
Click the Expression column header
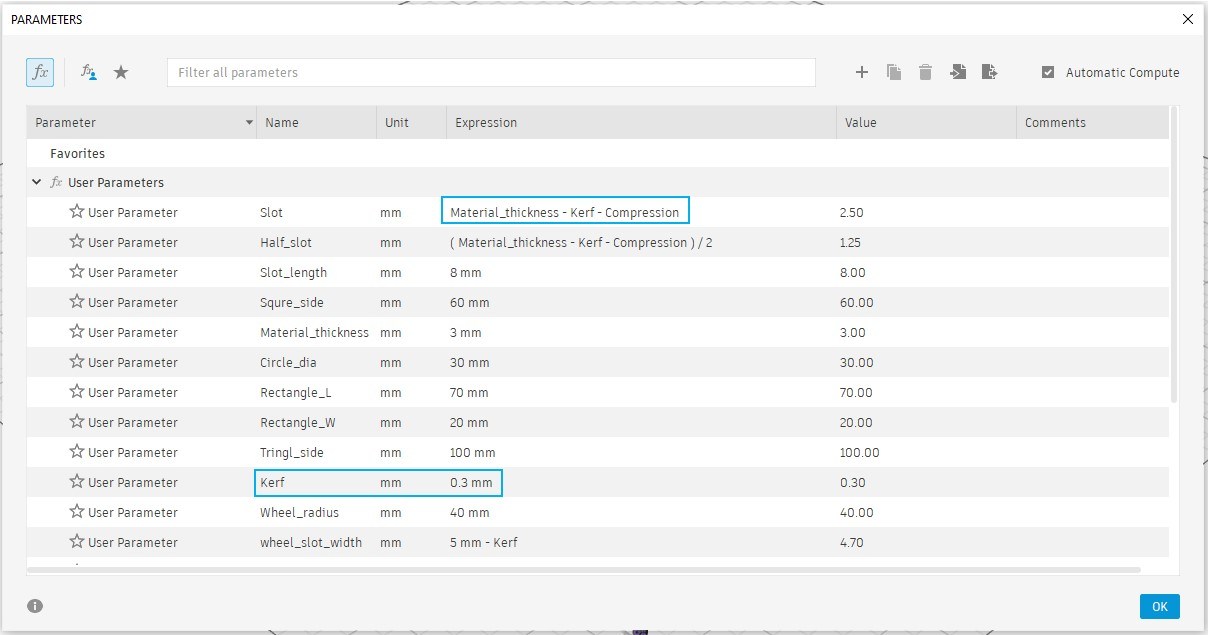[641, 123]
